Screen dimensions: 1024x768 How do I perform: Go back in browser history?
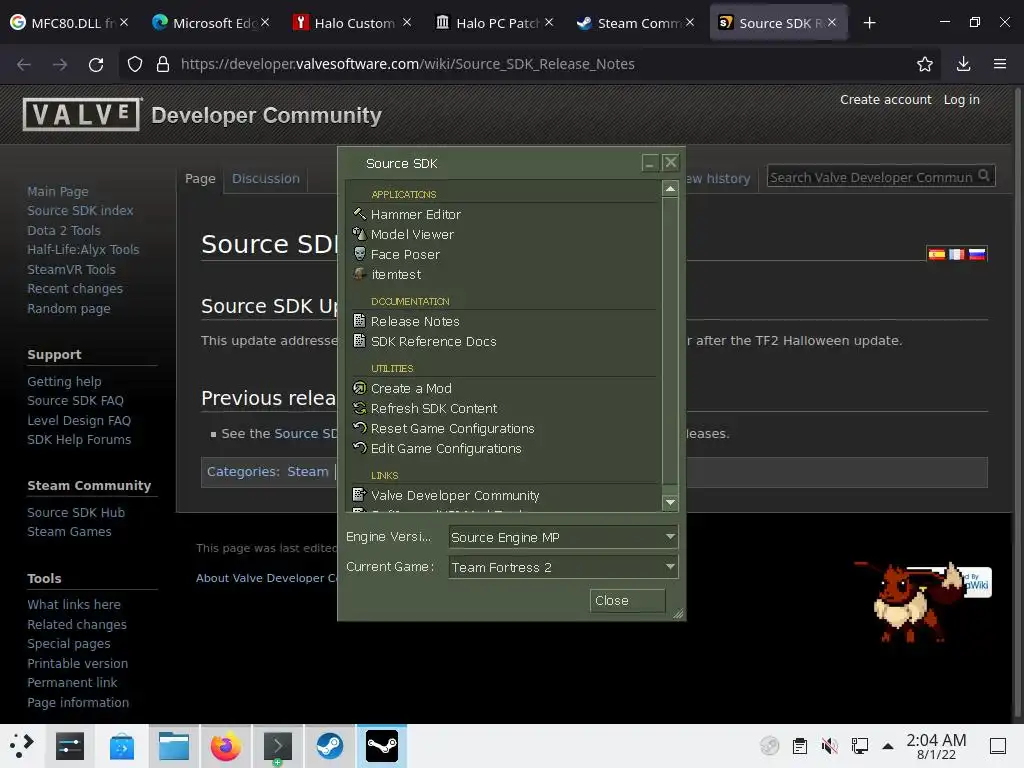24,64
